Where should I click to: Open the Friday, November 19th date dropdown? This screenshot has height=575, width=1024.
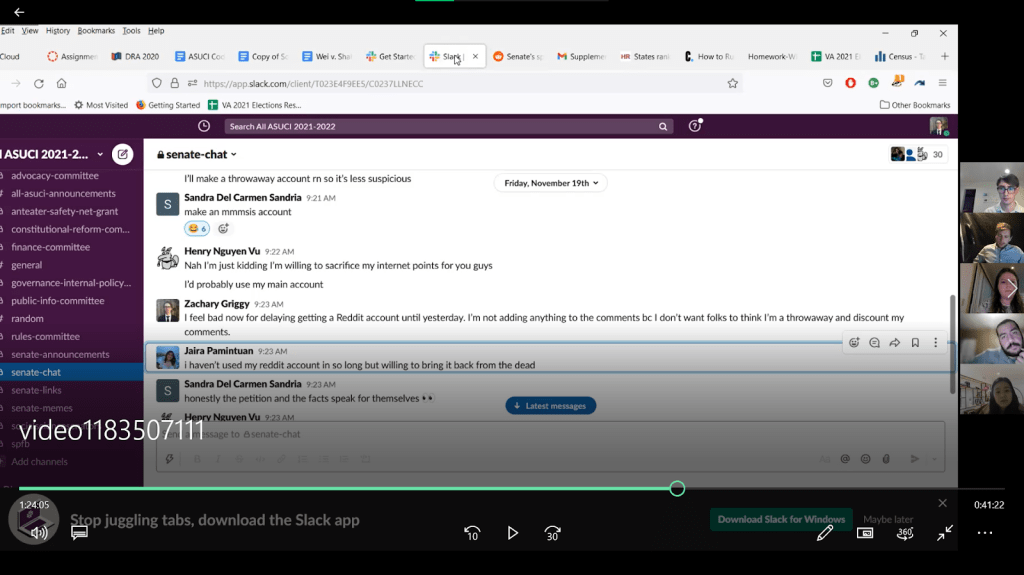click(x=550, y=183)
